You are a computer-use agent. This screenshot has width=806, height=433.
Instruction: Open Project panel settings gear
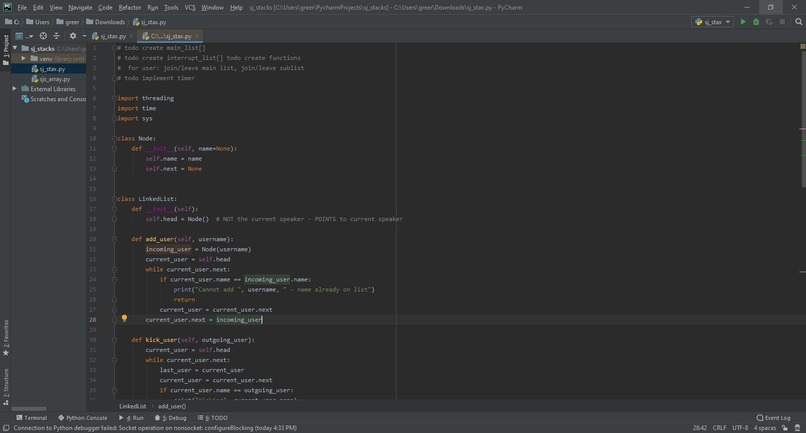pos(72,36)
